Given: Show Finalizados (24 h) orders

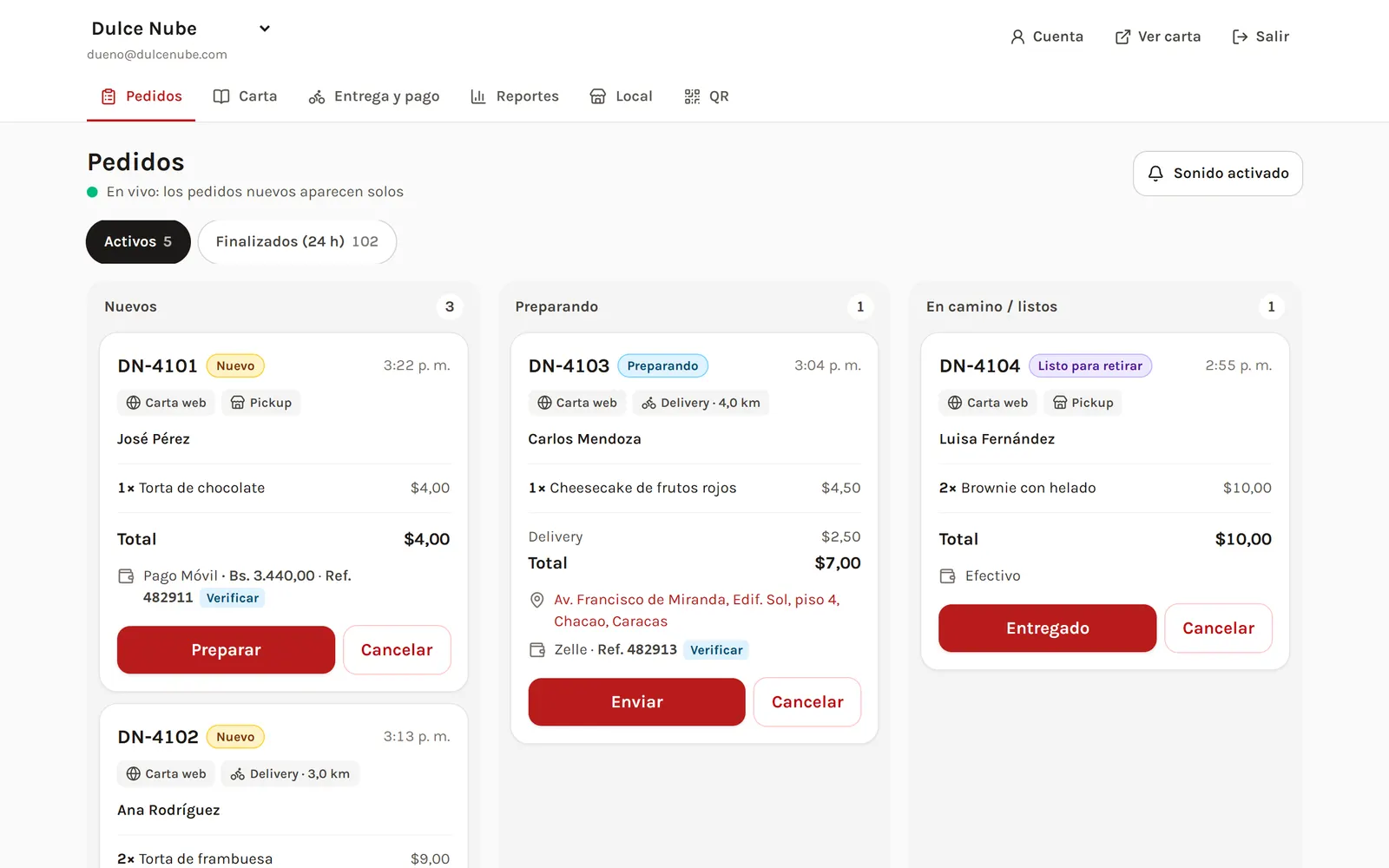Looking at the screenshot, I should [x=297, y=241].
